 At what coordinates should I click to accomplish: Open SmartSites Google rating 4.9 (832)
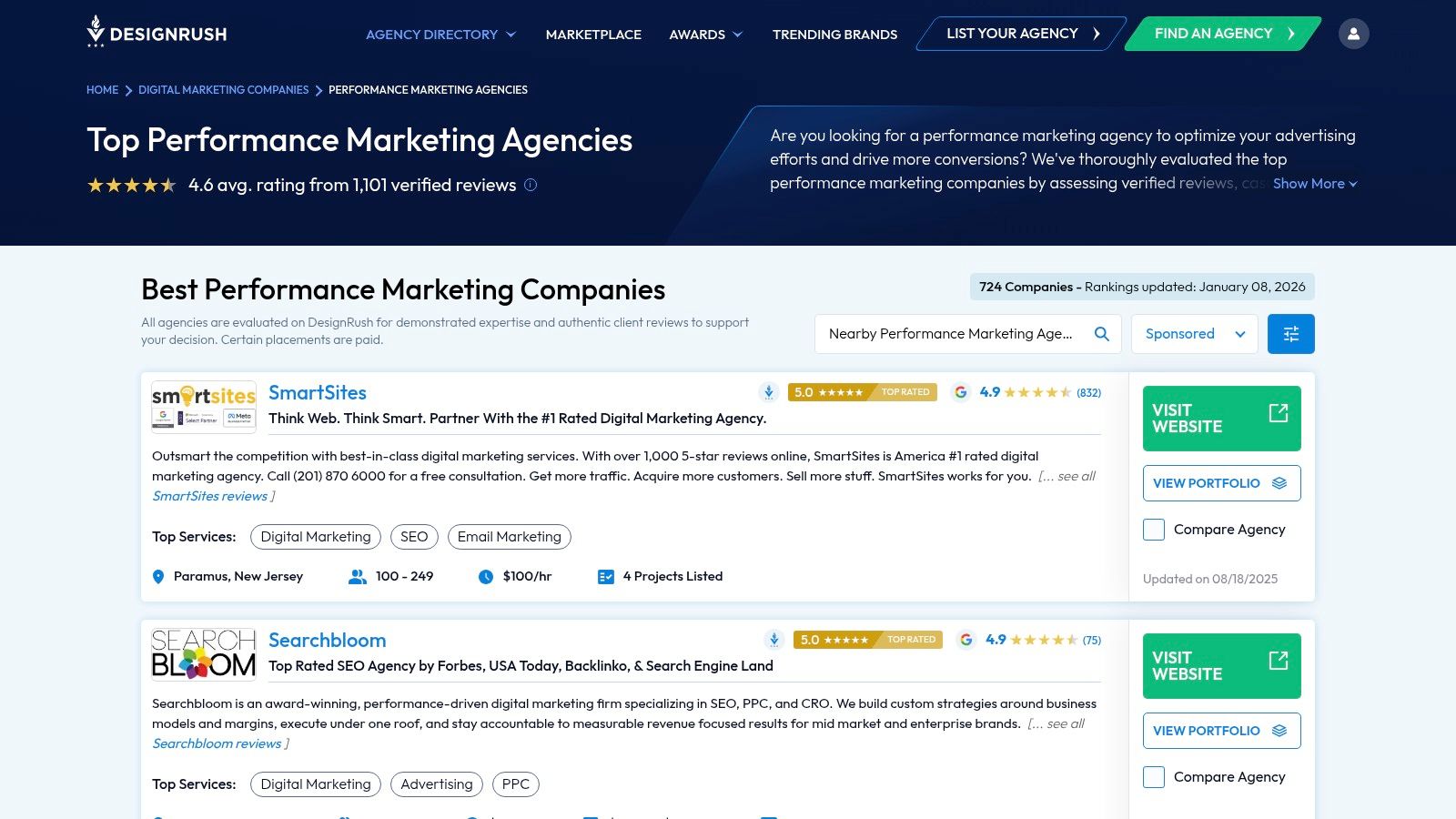pyautogui.click(x=1040, y=392)
